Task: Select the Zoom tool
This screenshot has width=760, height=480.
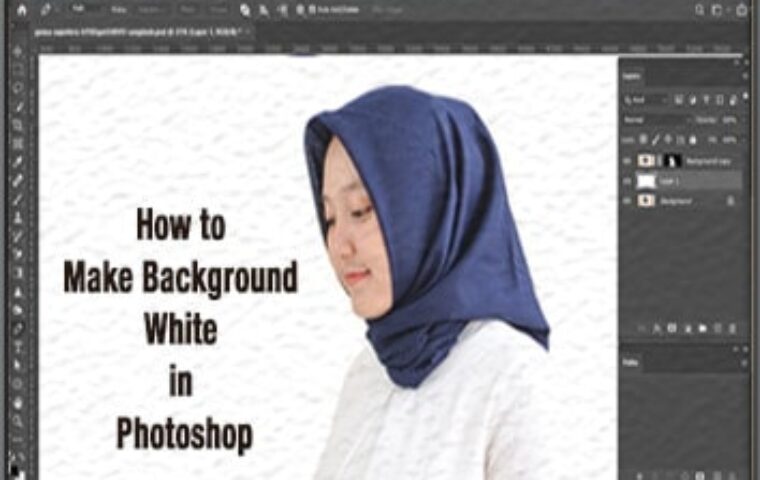Action: click(x=18, y=421)
